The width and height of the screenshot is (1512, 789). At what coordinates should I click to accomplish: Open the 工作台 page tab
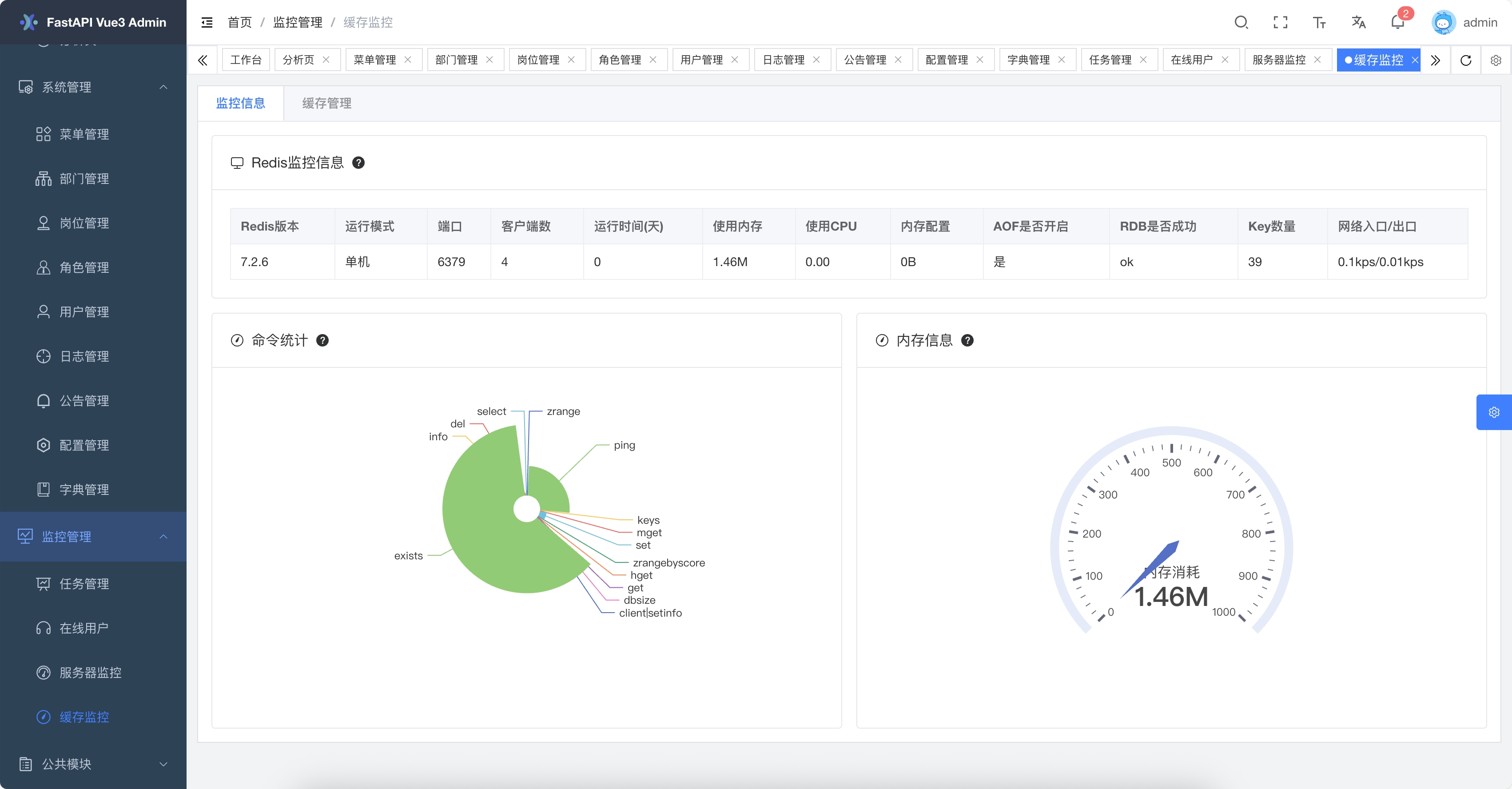pos(246,60)
